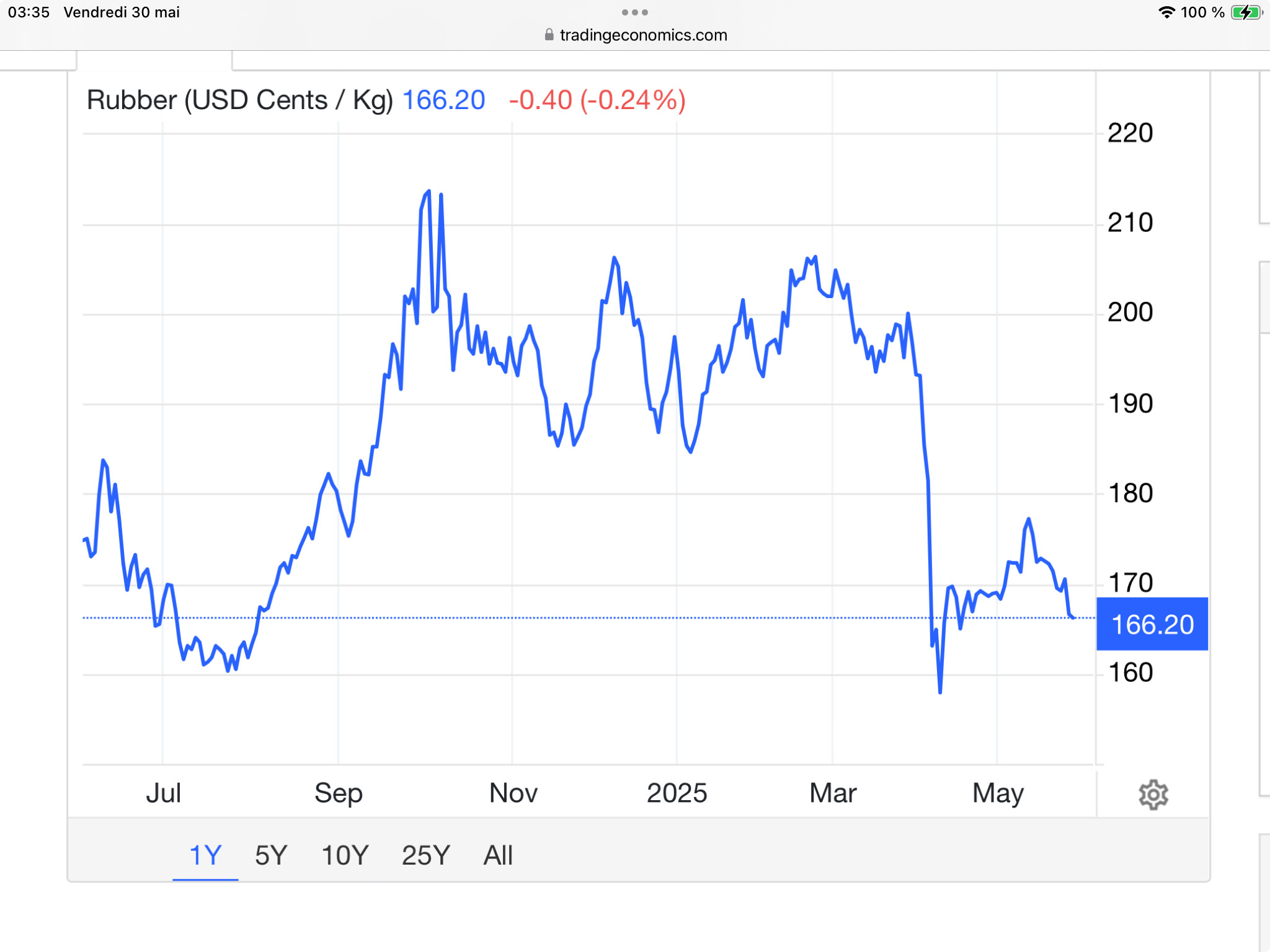Select the 25Y time range tab
The image size is (1270, 952).
tap(425, 855)
